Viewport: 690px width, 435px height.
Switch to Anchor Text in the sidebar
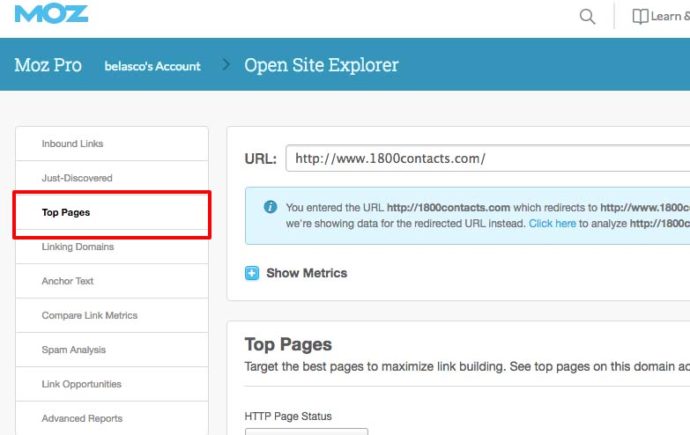pyautogui.click(x=112, y=281)
